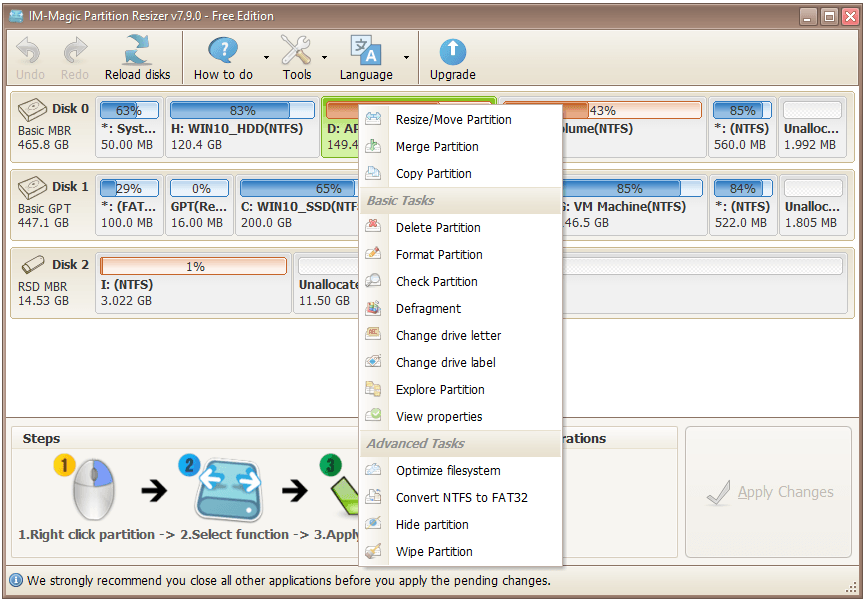Select the VM Machine NTFS partition
Image resolution: width=866 pixels, height=601 pixels.
click(x=634, y=205)
